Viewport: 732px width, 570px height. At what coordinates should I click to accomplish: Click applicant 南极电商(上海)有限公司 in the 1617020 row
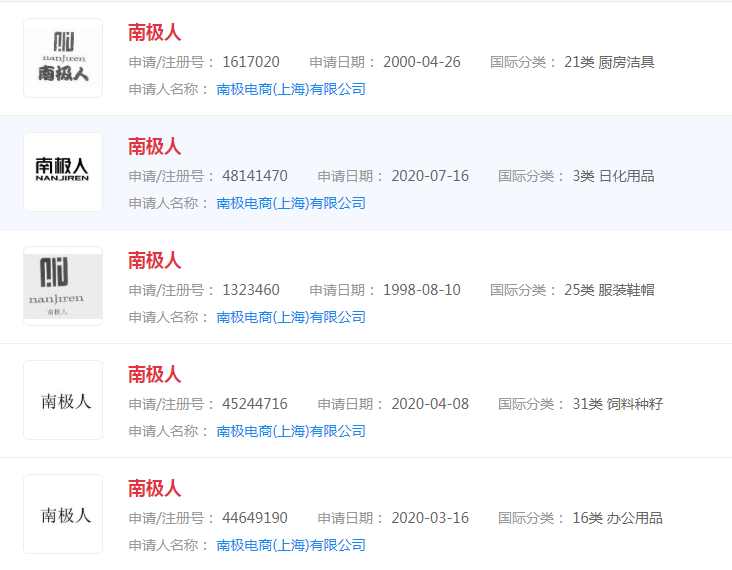tap(291, 89)
